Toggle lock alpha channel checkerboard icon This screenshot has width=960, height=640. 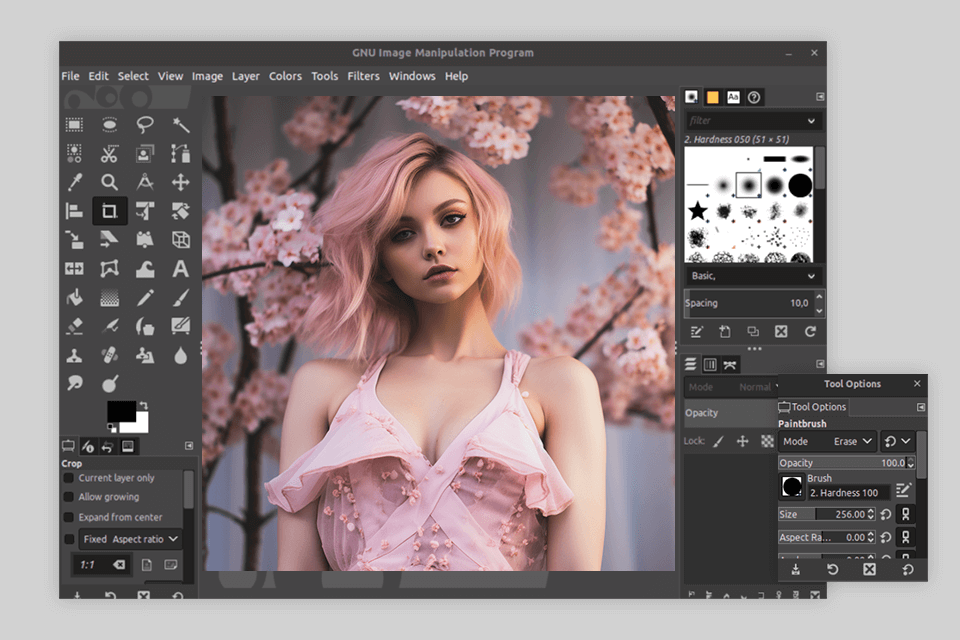767,441
